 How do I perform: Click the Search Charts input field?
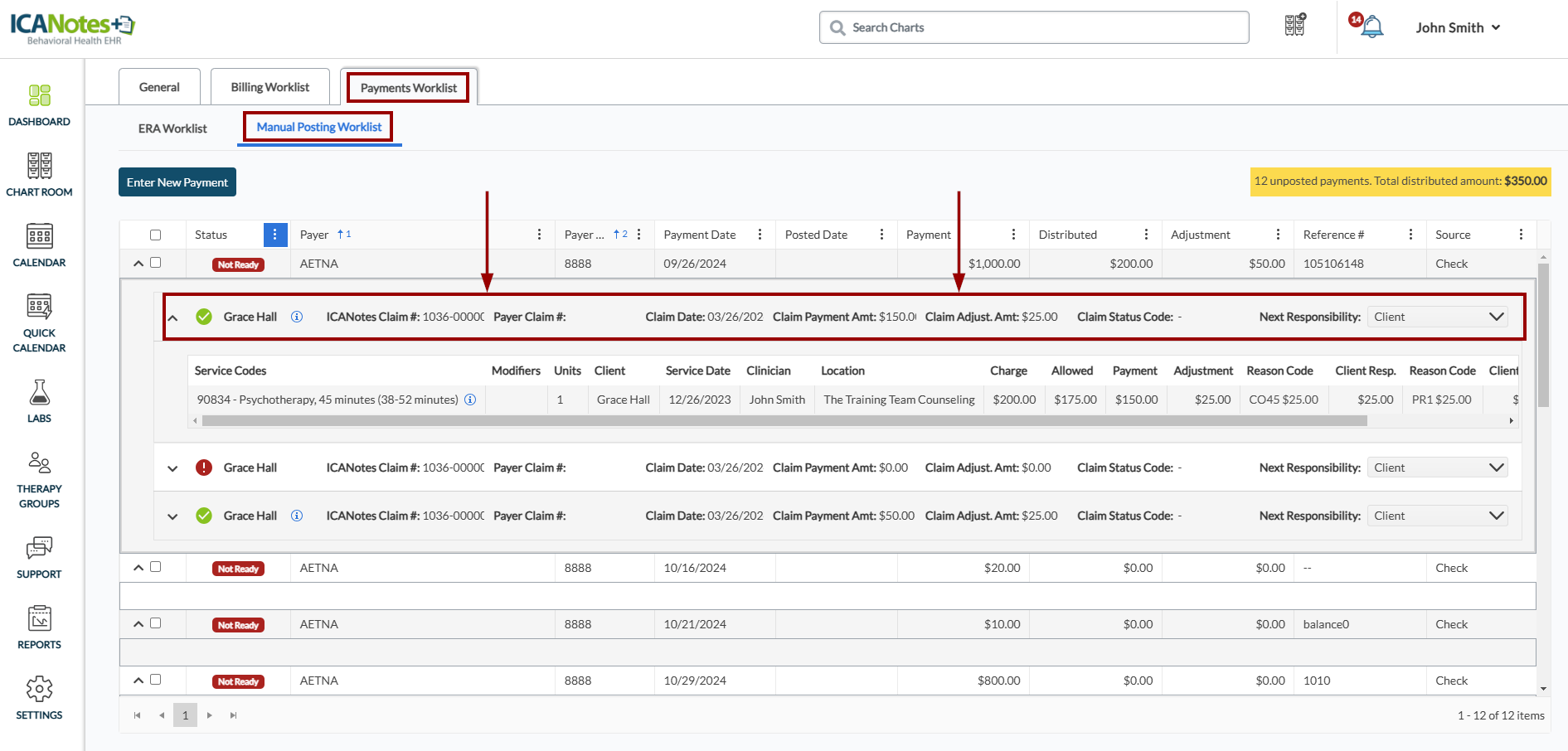coord(1034,27)
